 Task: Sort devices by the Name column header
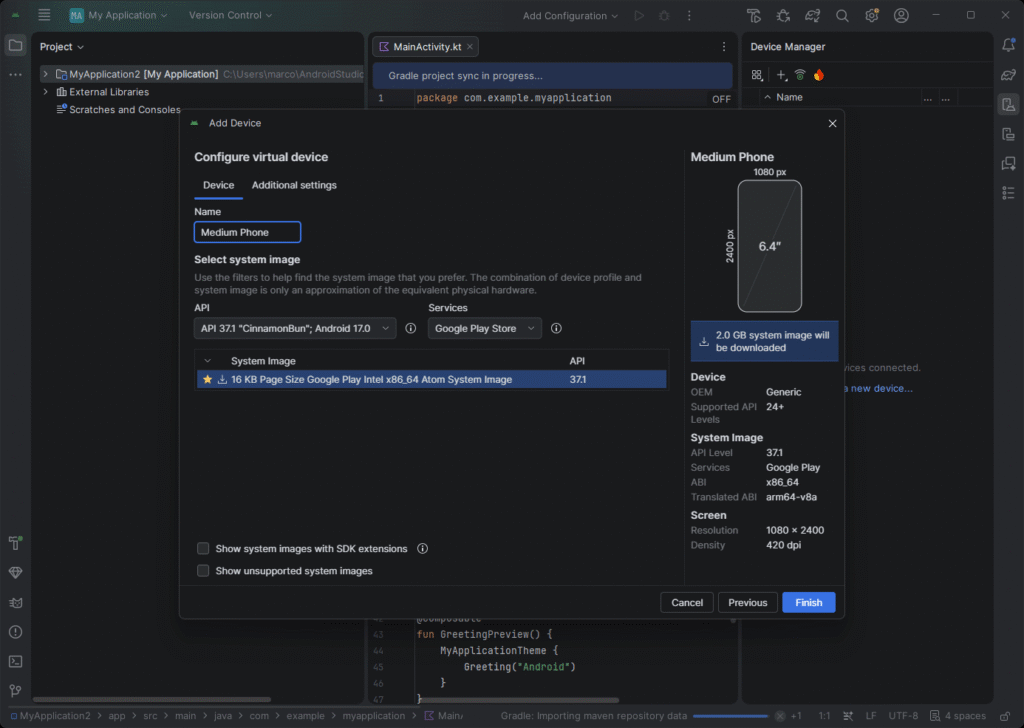tap(789, 97)
